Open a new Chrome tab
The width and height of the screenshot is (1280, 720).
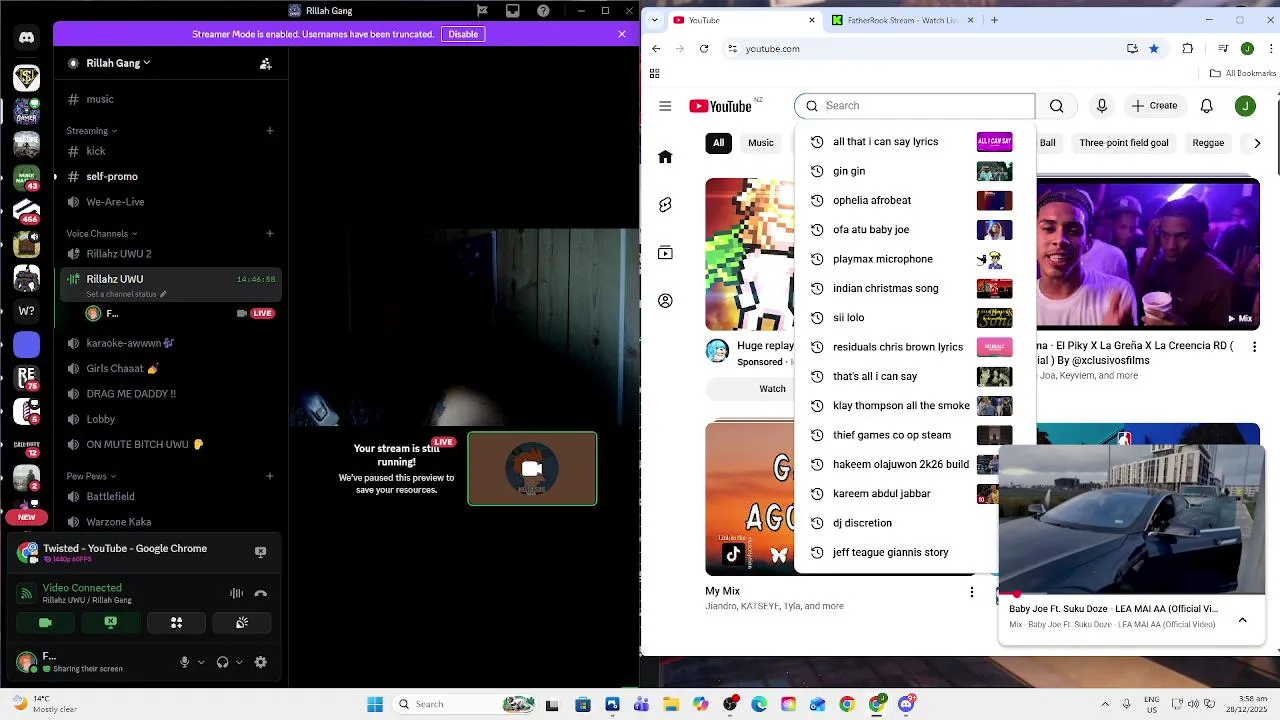tap(994, 20)
